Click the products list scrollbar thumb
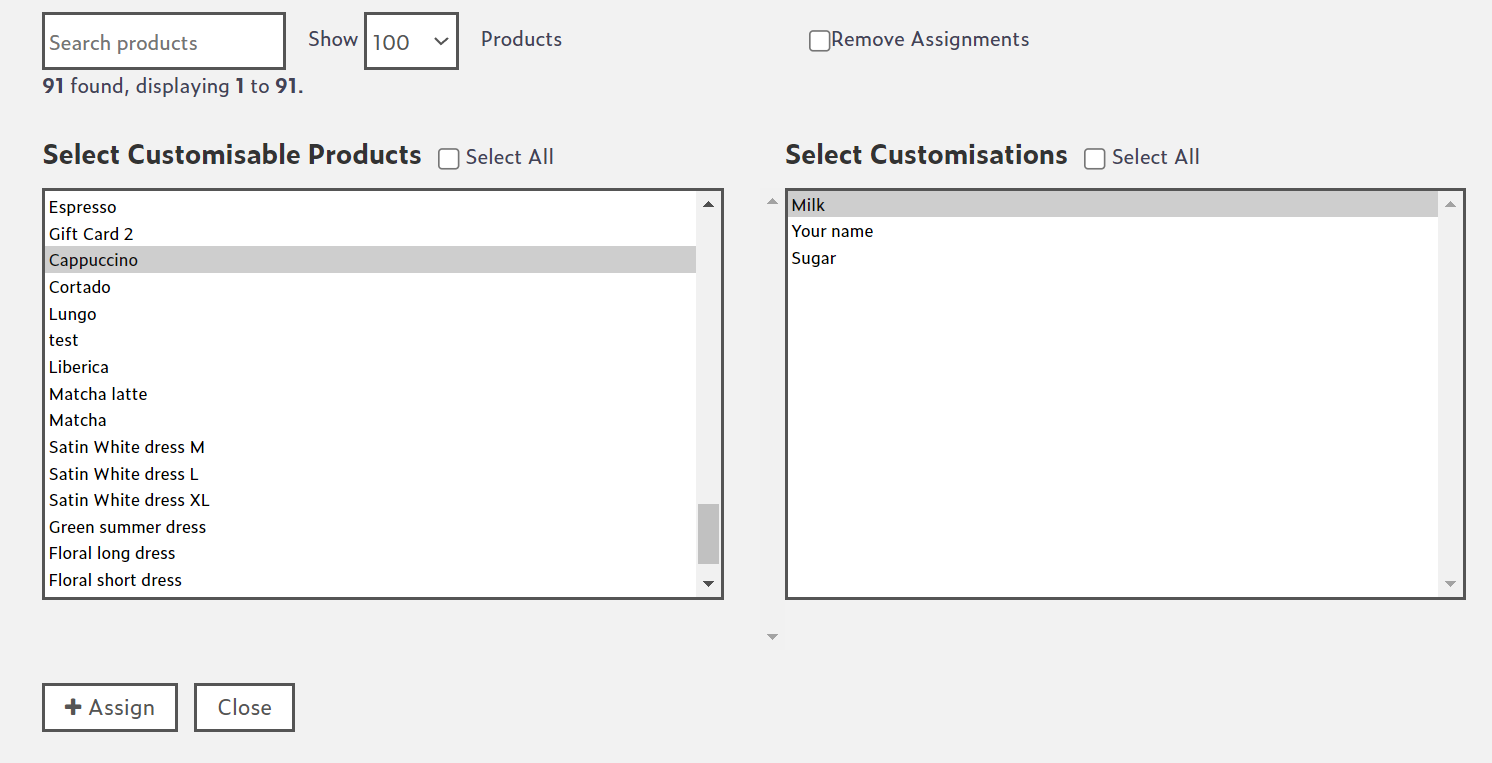 coord(708,534)
